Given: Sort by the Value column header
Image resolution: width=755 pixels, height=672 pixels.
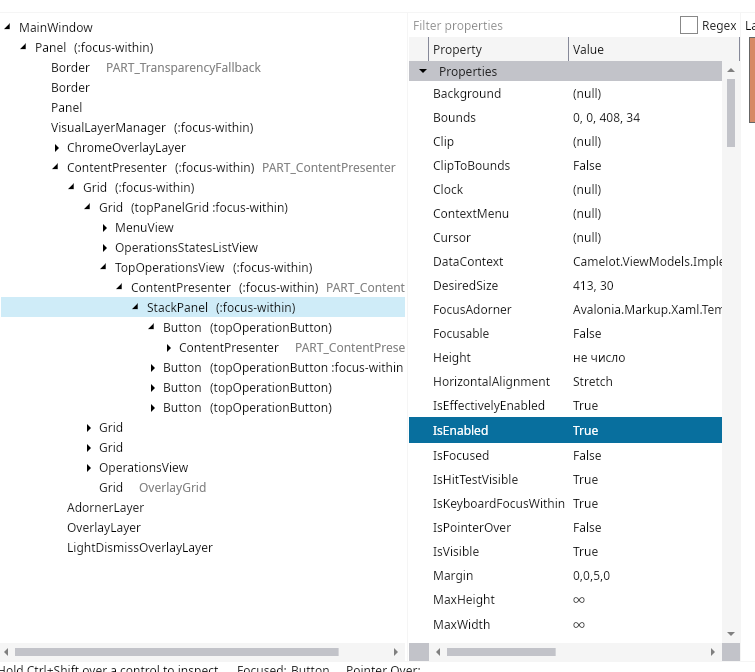Looking at the screenshot, I should click(653, 49).
